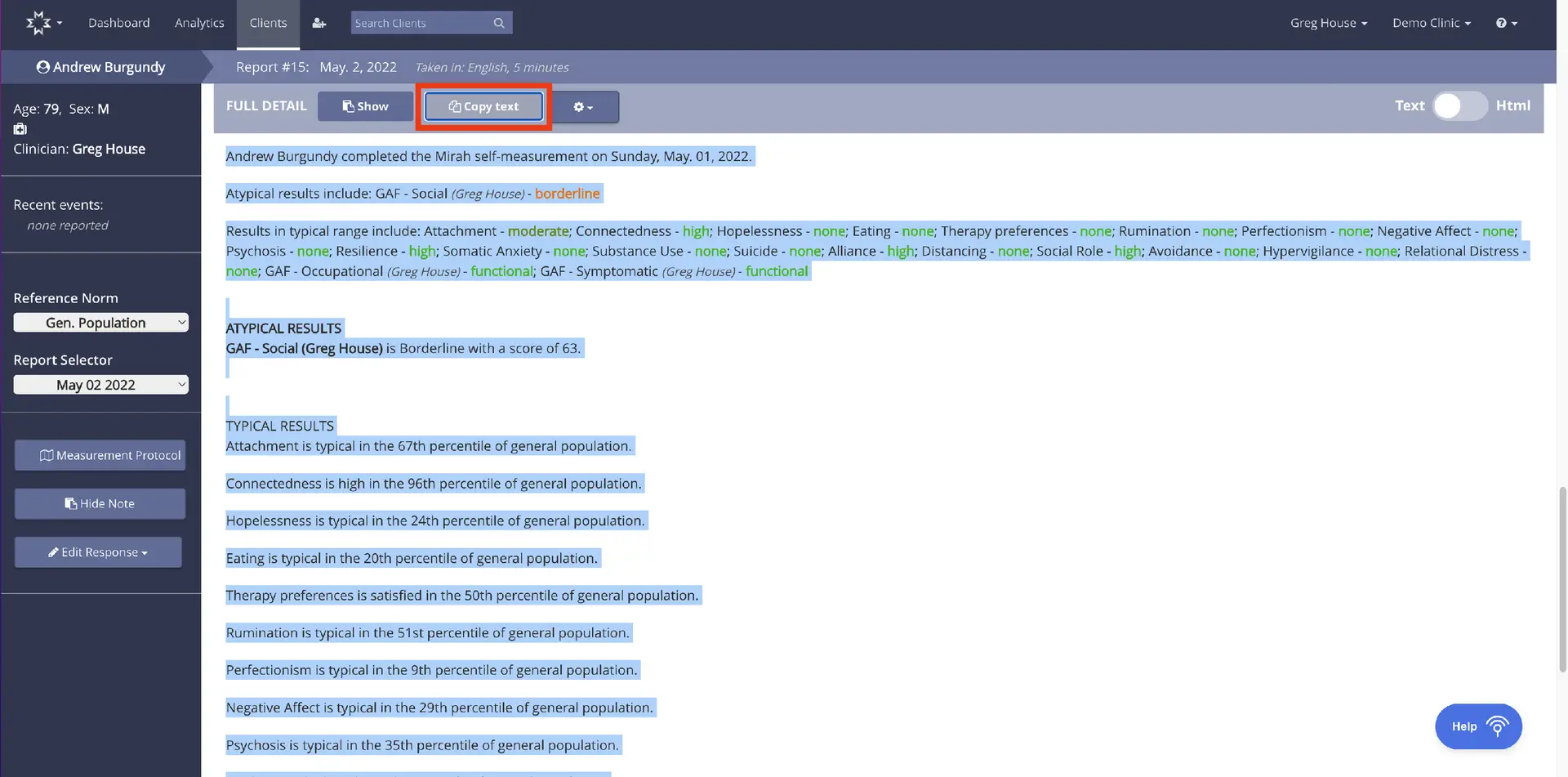The height and width of the screenshot is (777, 1568).
Task: Hide the note using Hide Note
Action: click(100, 503)
